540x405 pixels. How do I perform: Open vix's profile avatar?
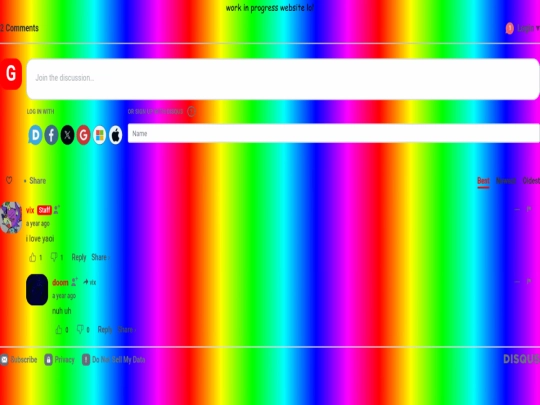pyautogui.click(x=11, y=218)
